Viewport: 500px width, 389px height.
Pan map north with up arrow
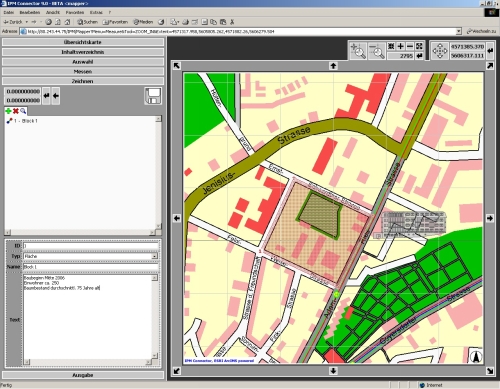(x=333, y=66)
